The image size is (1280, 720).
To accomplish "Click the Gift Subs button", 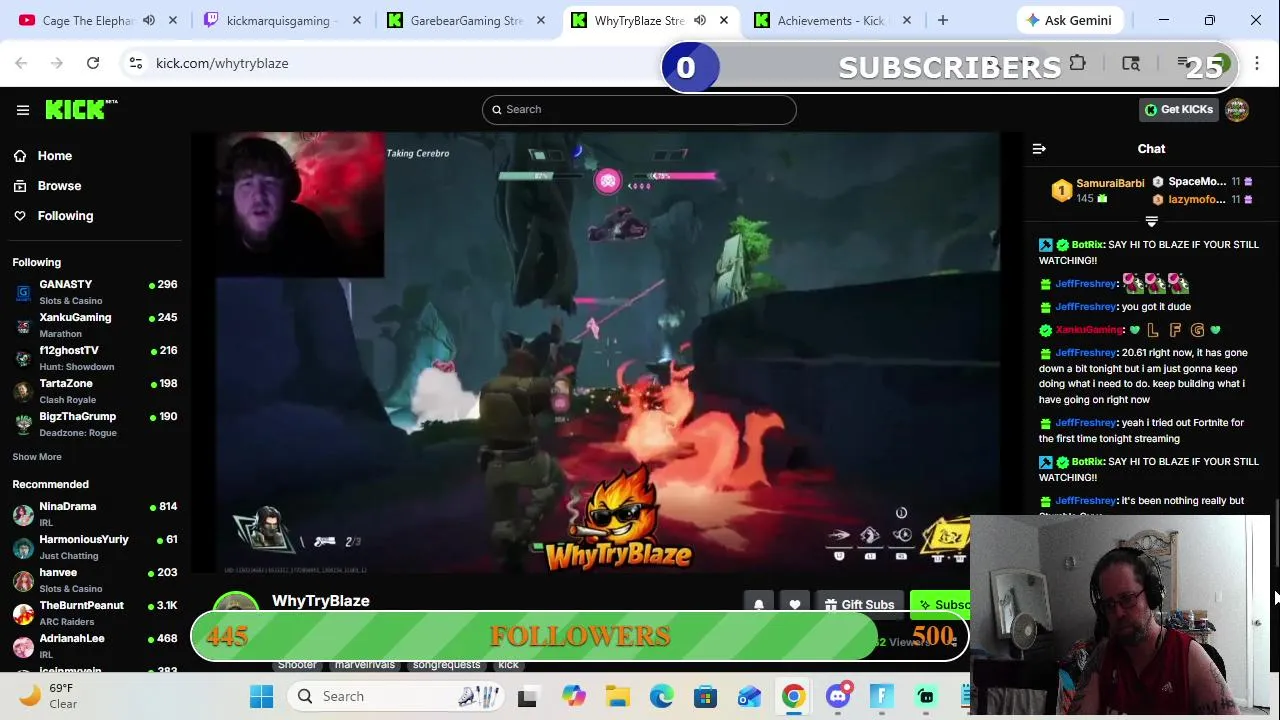I will tap(858, 604).
